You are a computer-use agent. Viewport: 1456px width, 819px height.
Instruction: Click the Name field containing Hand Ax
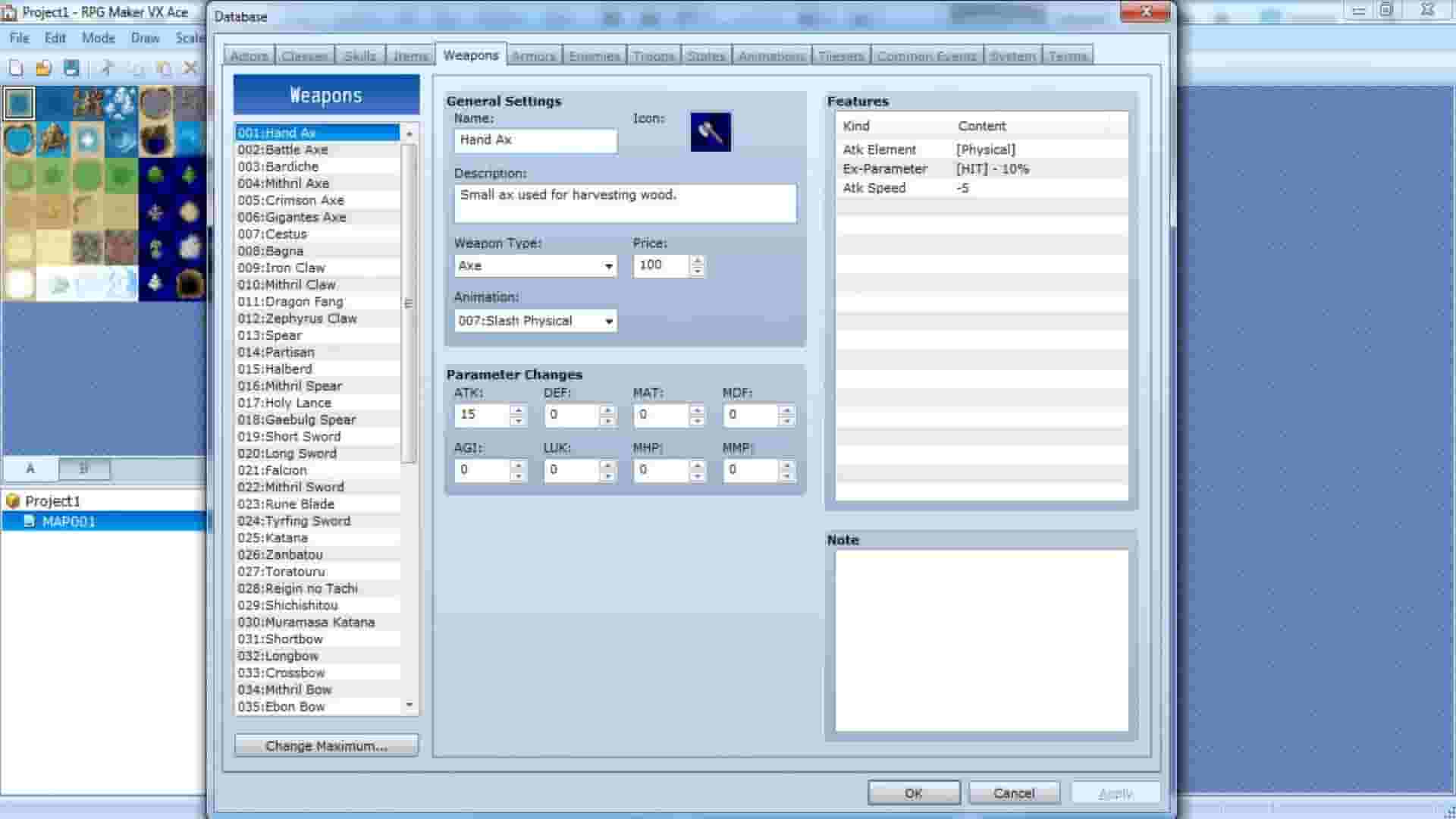(x=535, y=140)
